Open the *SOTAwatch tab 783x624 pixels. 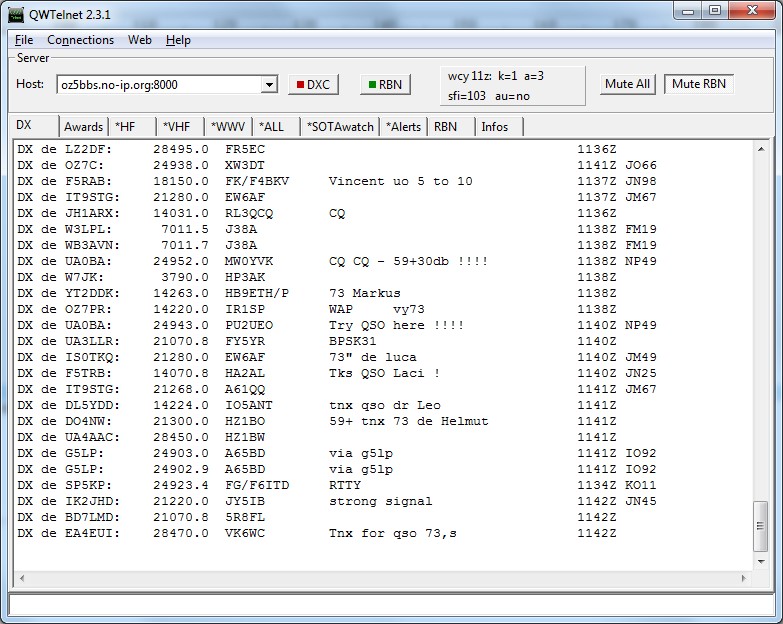point(340,127)
